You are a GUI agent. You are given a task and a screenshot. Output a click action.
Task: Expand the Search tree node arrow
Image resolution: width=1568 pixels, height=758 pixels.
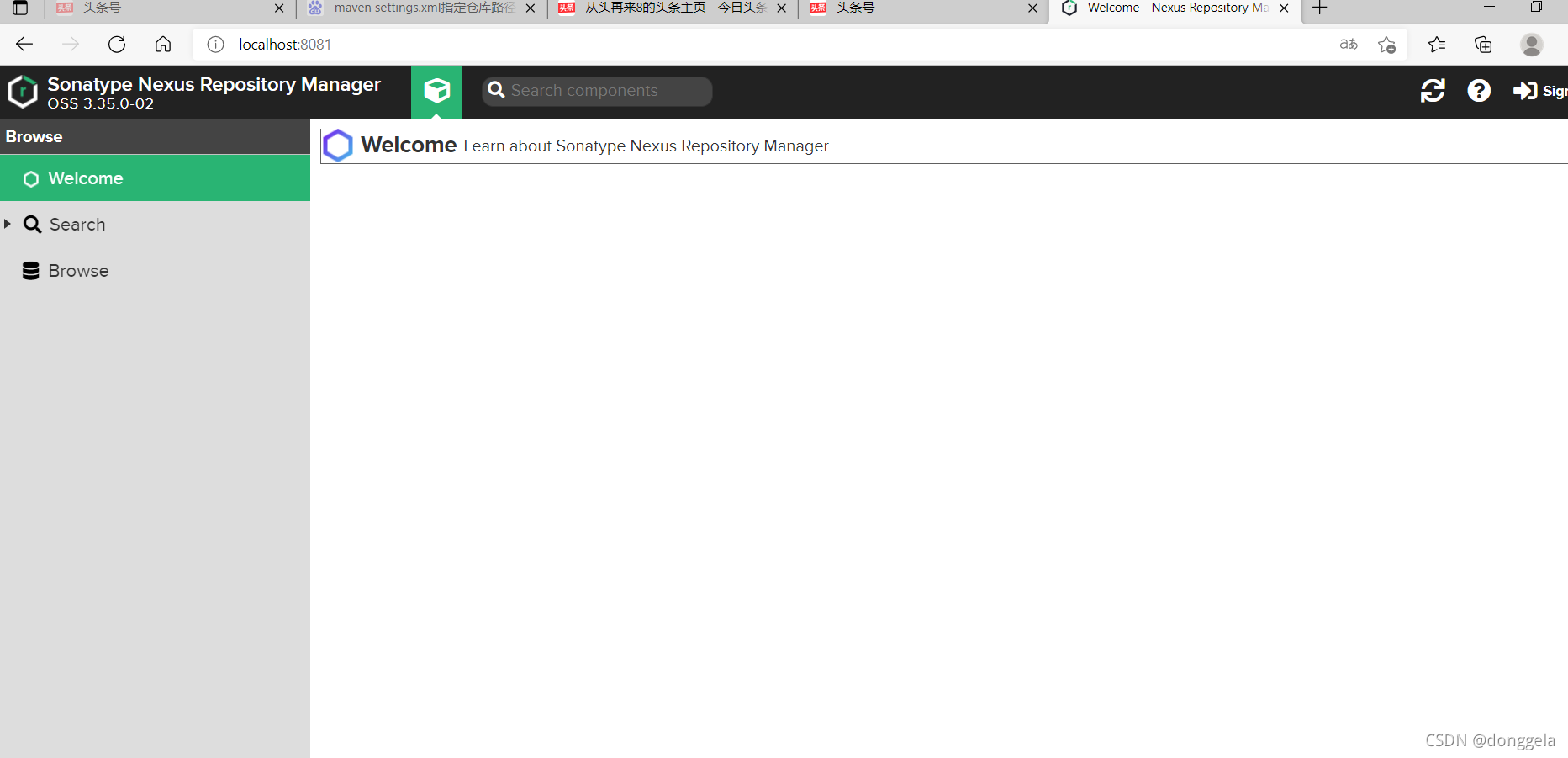click(8, 224)
